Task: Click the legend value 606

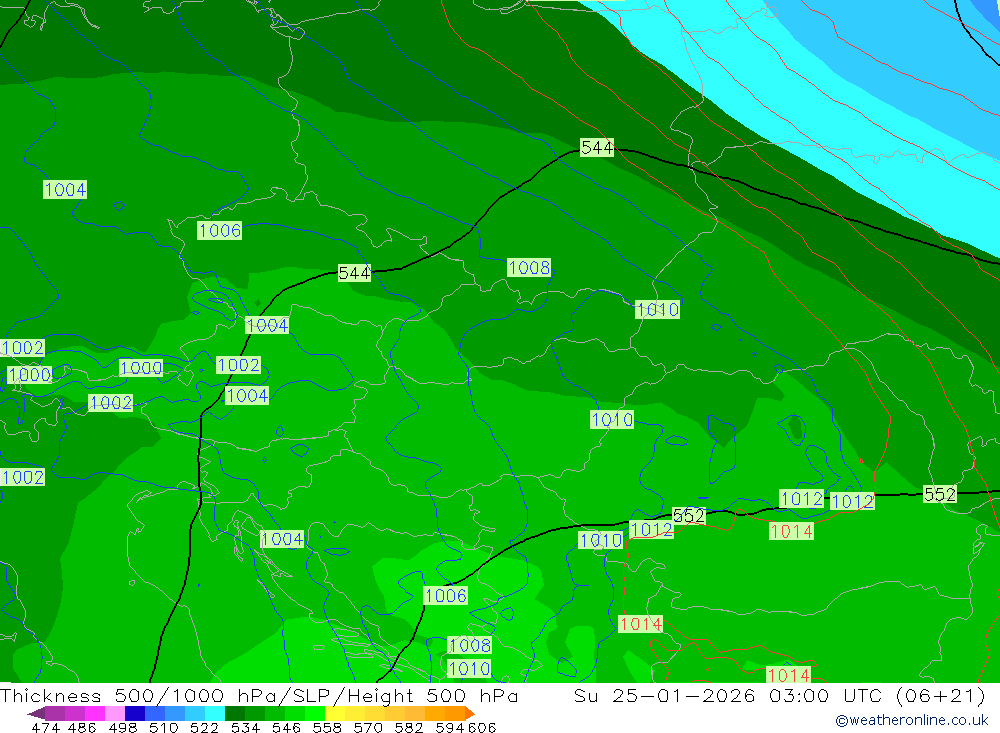Action: pyautogui.click(x=482, y=728)
